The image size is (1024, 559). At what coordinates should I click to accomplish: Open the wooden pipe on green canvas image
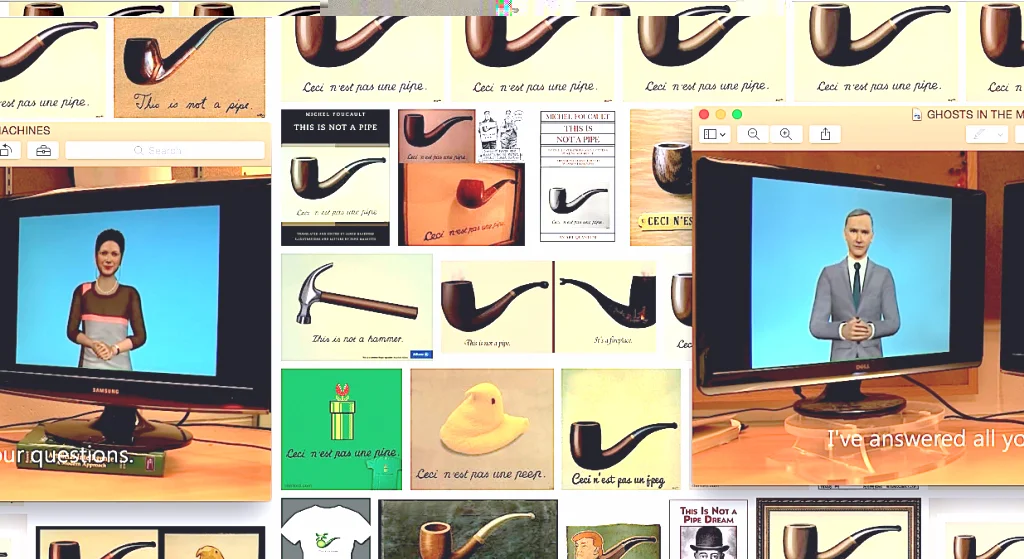pos(468,529)
